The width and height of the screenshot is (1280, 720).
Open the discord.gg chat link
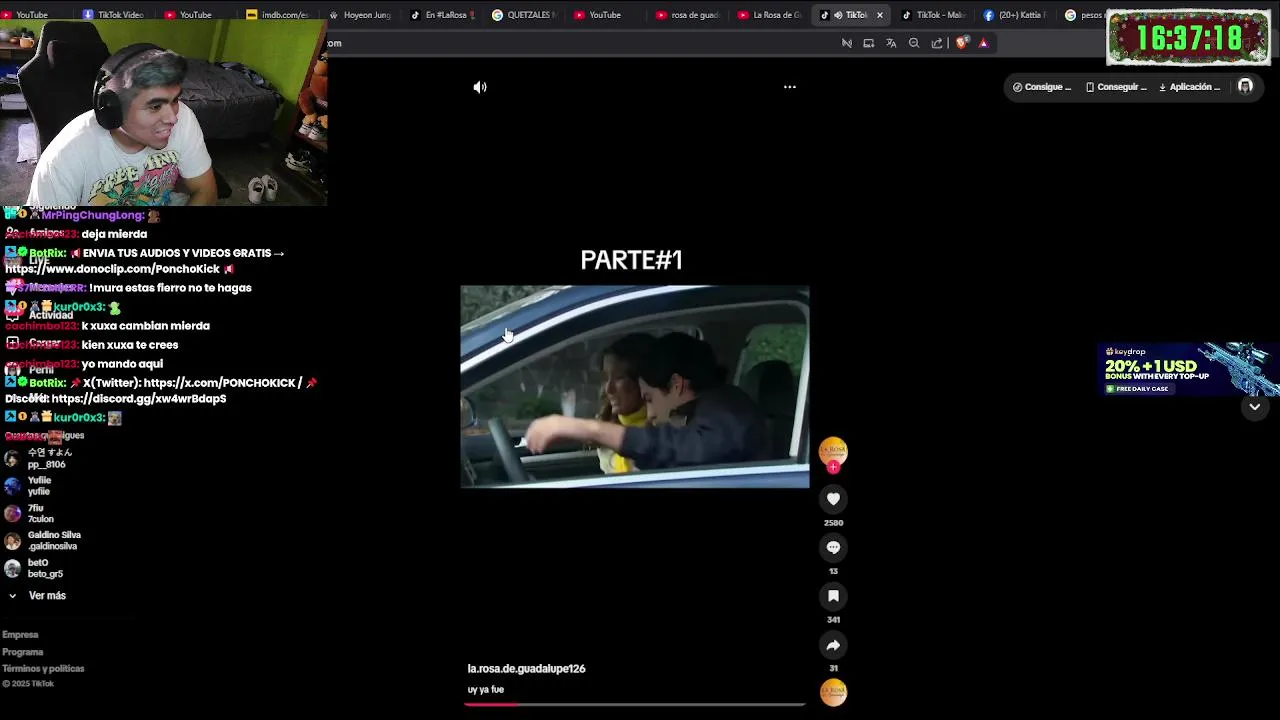[x=139, y=399]
